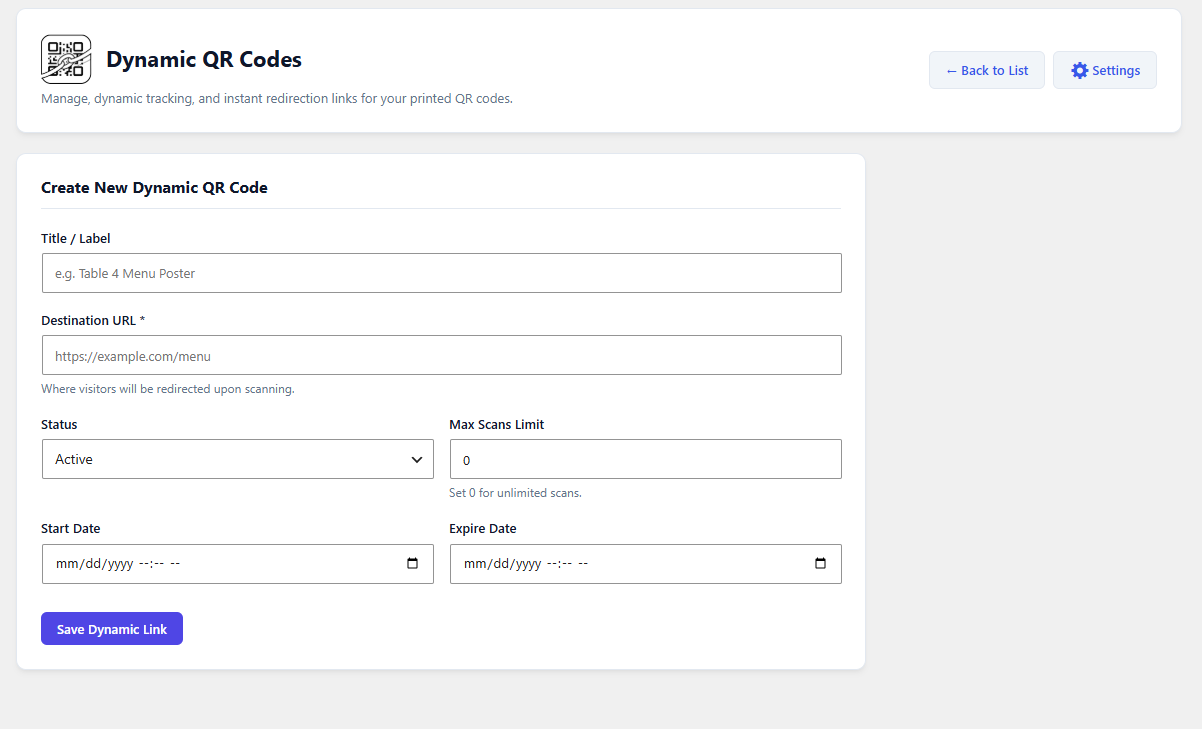This screenshot has width=1202, height=729.
Task: Click the 'Status' field label
Action: point(59,424)
